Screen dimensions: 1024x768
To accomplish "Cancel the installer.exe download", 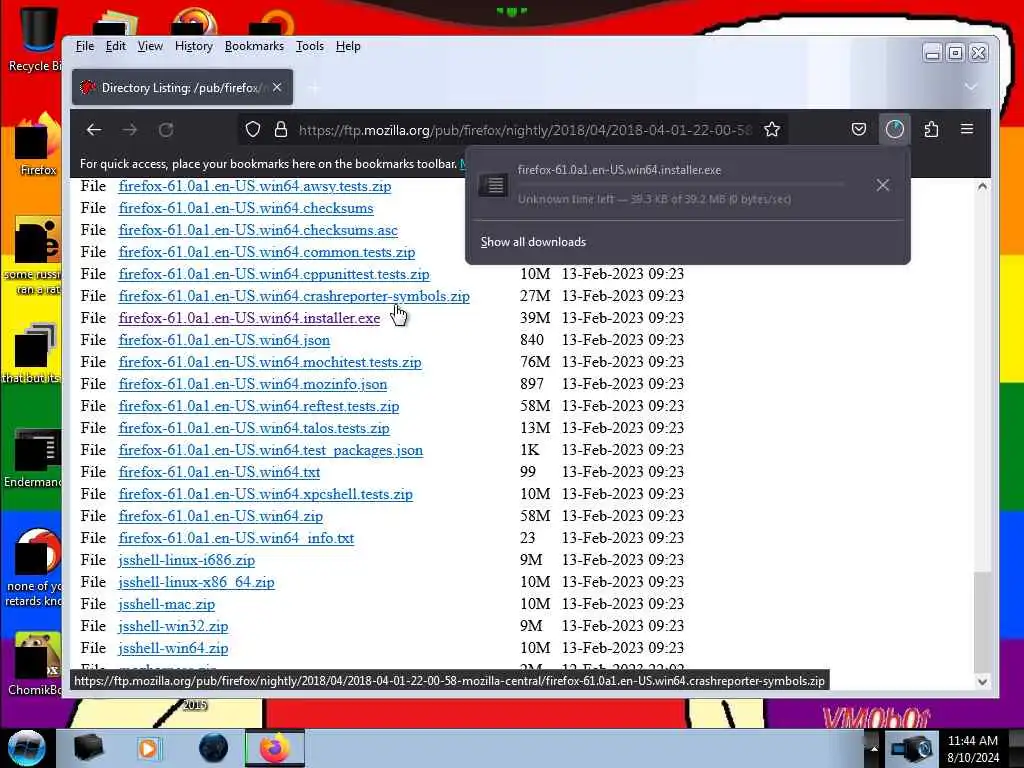I will click(x=883, y=185).
